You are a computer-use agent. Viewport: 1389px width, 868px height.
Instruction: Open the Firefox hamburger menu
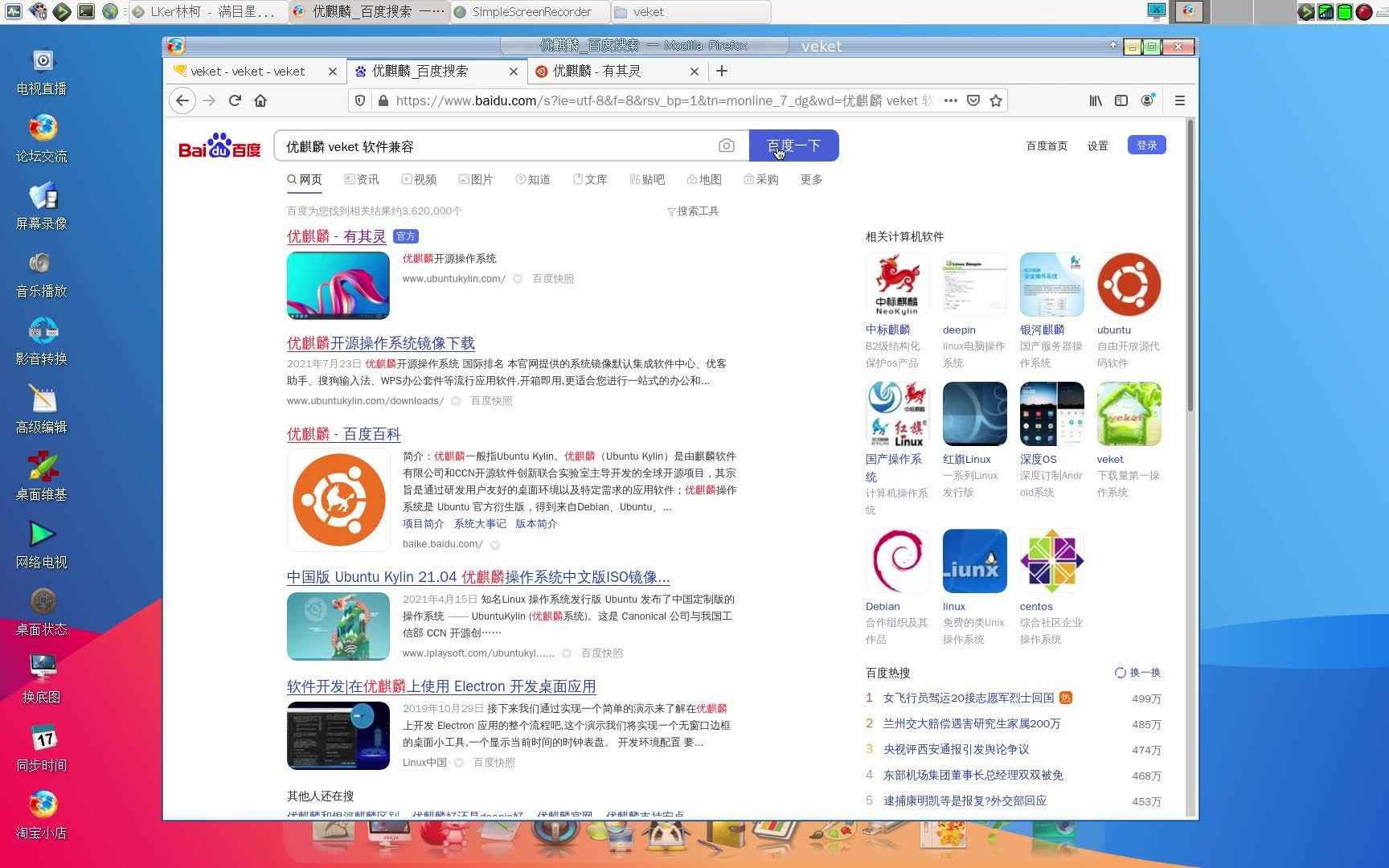(1180, 100)
